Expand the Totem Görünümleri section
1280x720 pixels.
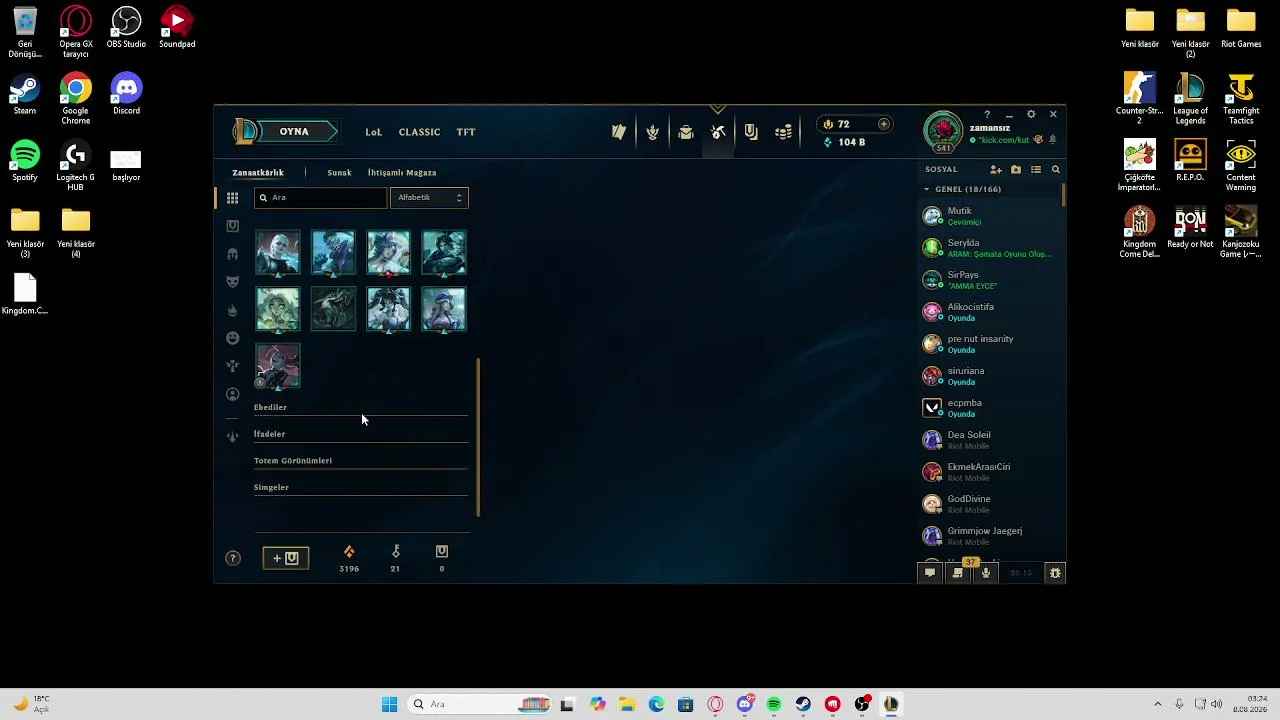point(361,461)
